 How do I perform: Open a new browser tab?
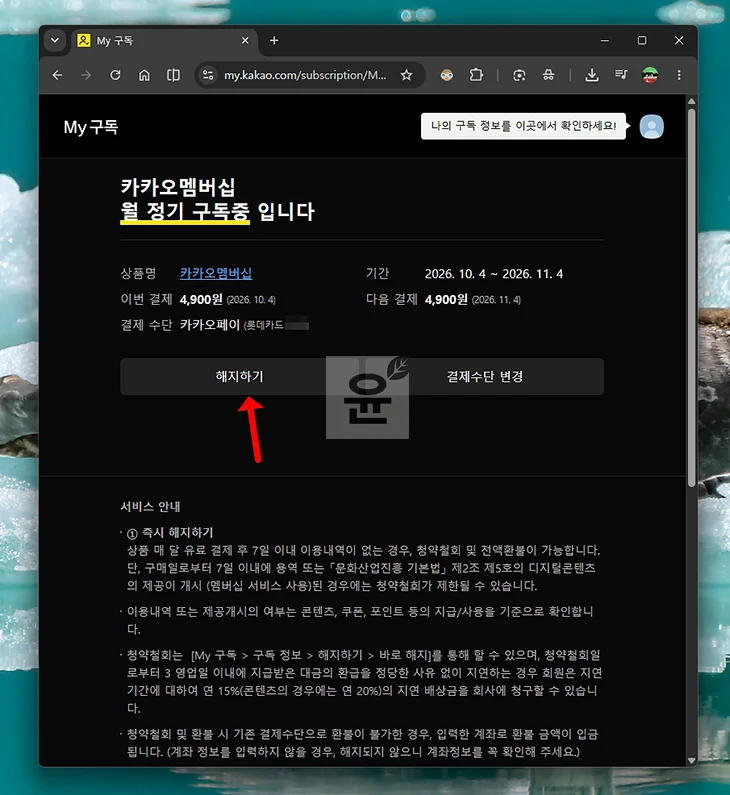(274, 41)
